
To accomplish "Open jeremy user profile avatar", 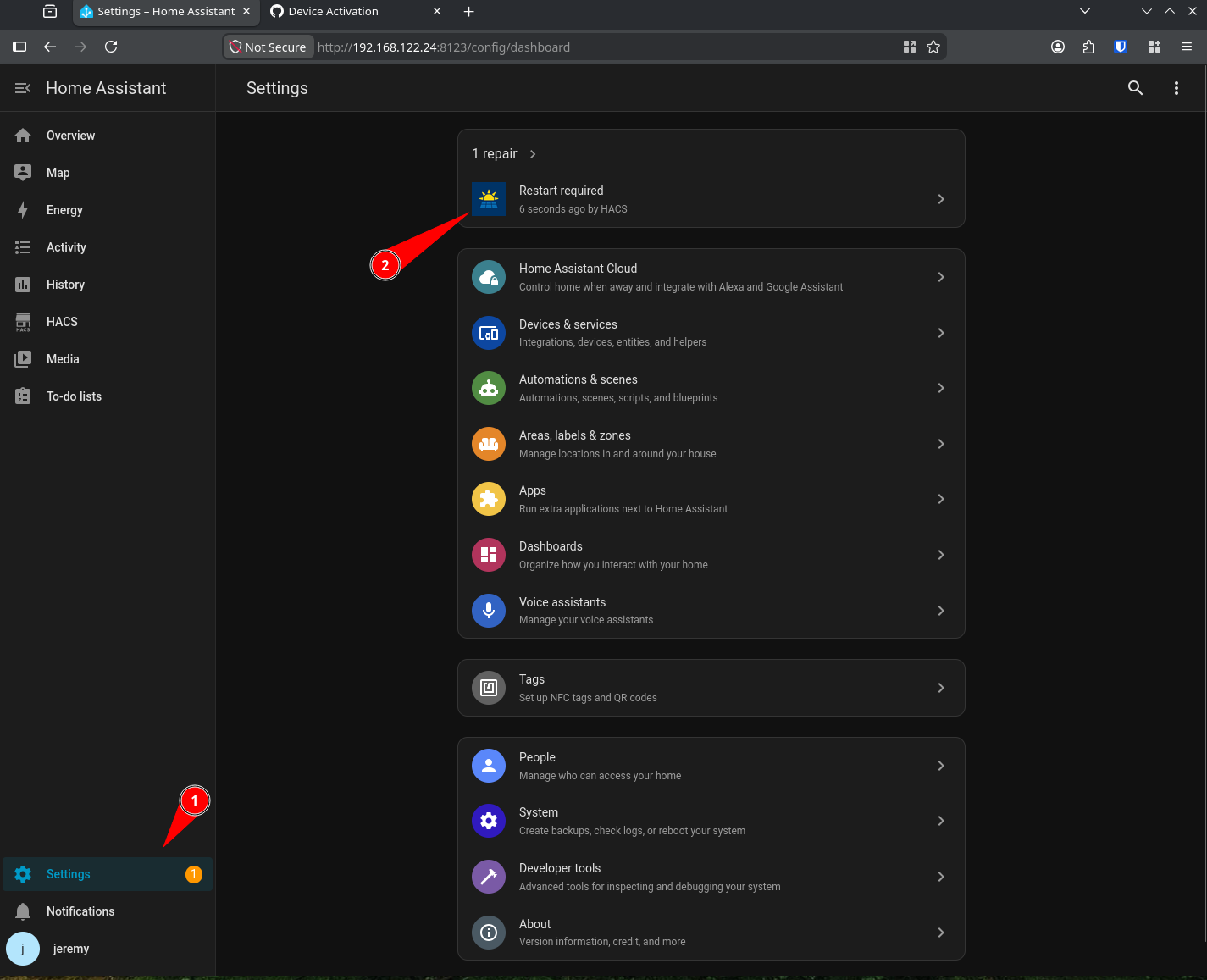I will pos(23,949).
